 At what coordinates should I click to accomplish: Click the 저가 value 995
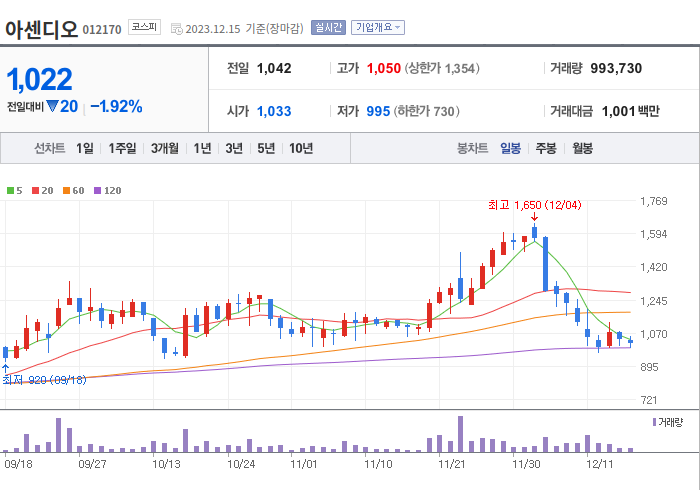378,111
